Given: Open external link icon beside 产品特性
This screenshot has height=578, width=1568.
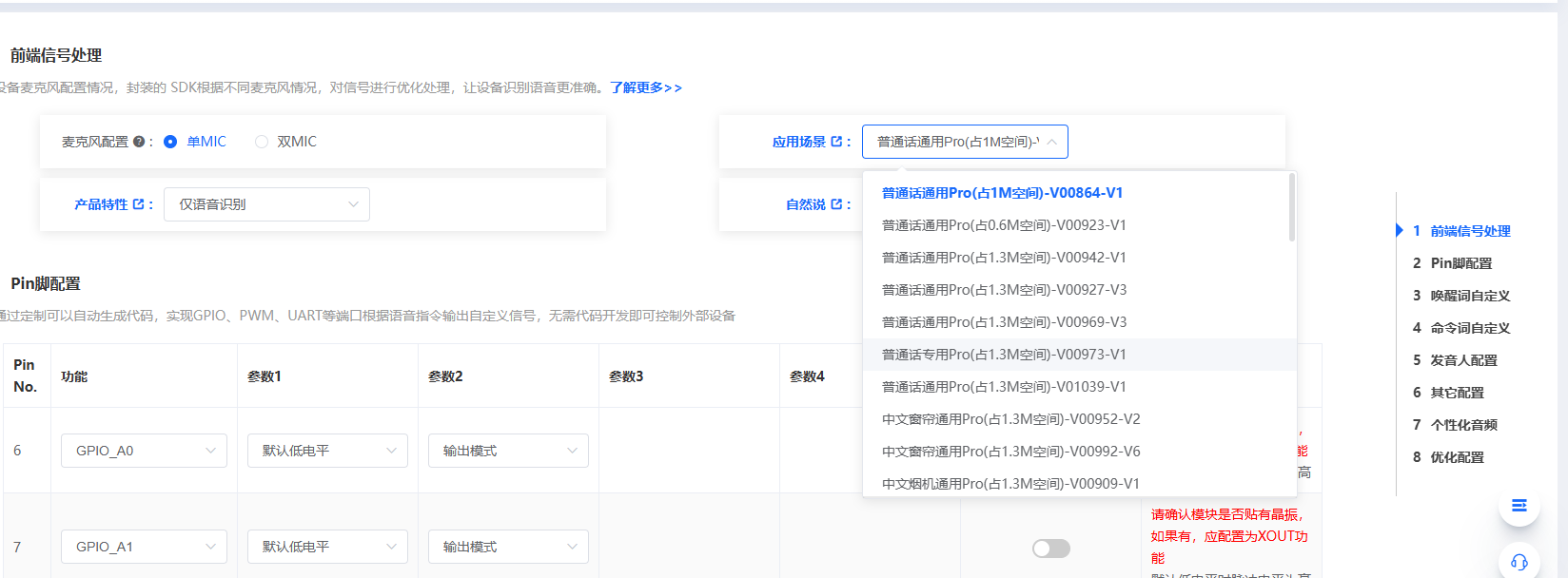Looking at the screenshot, I should pyautogui.click(x=138, y=204).
